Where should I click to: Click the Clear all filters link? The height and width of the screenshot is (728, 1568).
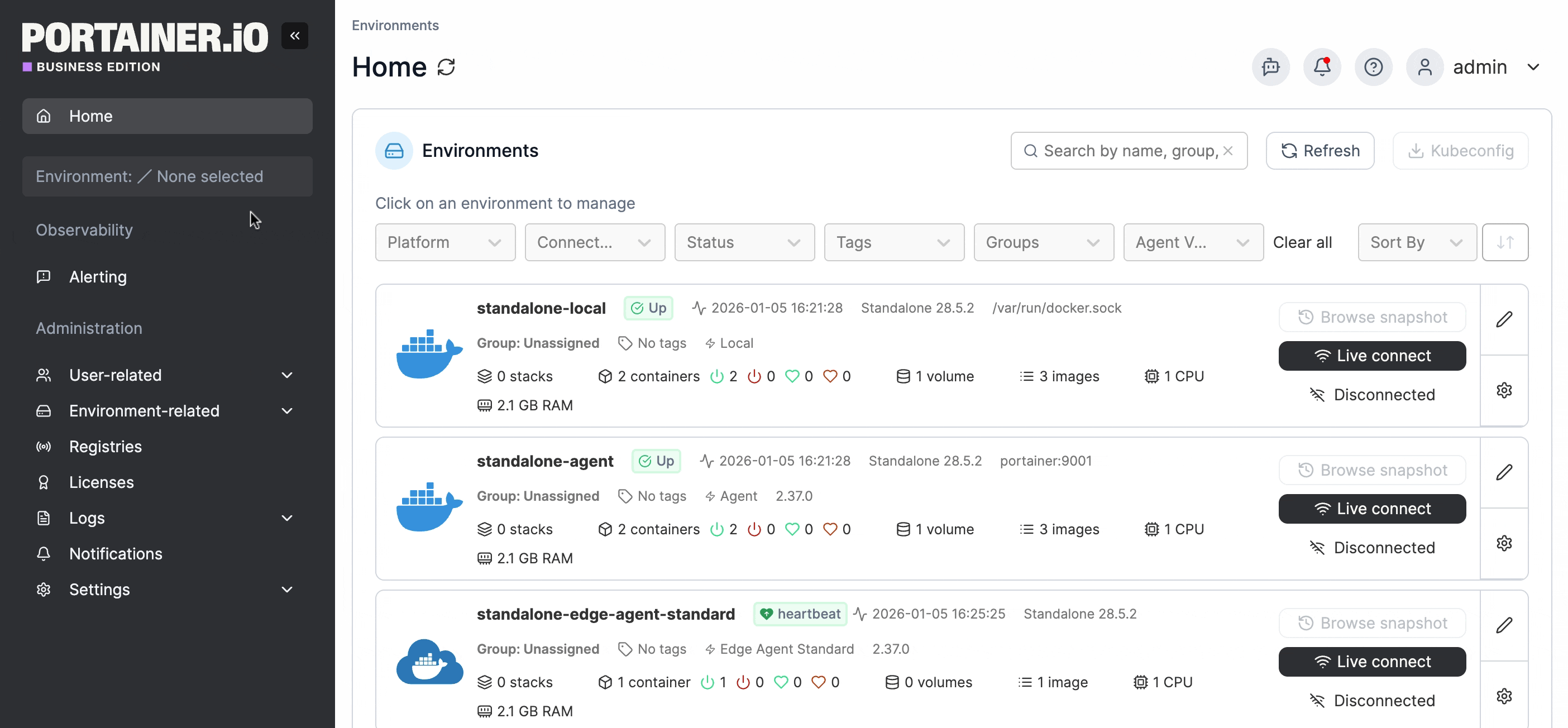[1302, 242]
